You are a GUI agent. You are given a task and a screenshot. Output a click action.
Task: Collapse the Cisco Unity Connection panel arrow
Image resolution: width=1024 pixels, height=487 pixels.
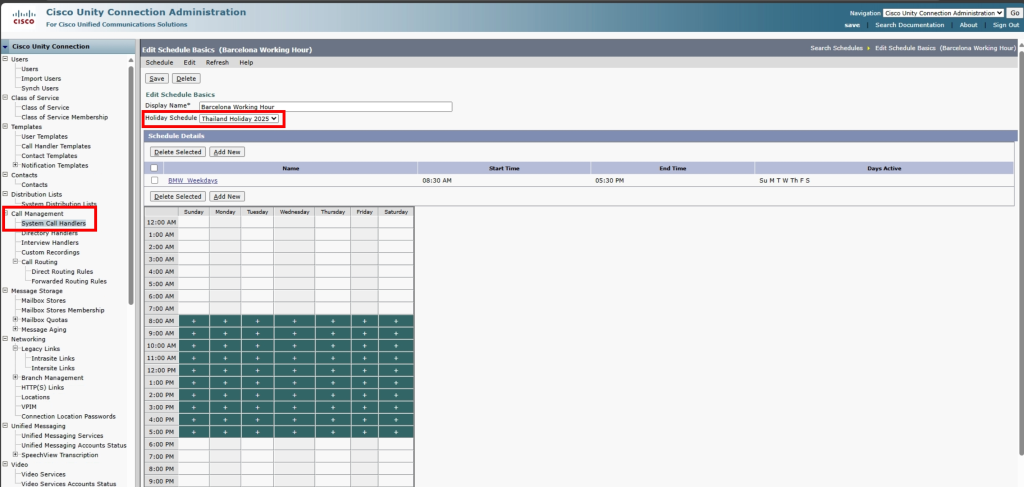click(6, 47)
